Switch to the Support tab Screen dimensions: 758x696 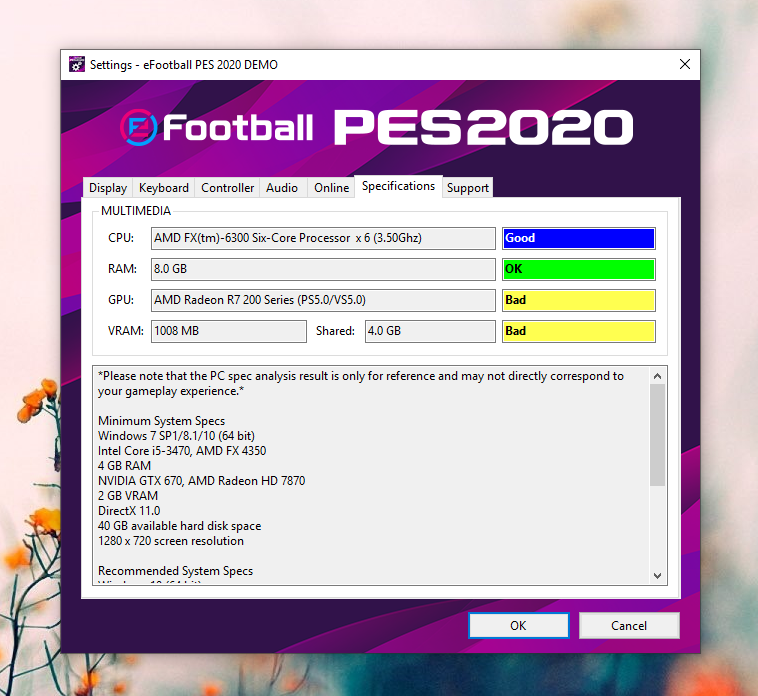pyautogui.click(x=467, y=188)
